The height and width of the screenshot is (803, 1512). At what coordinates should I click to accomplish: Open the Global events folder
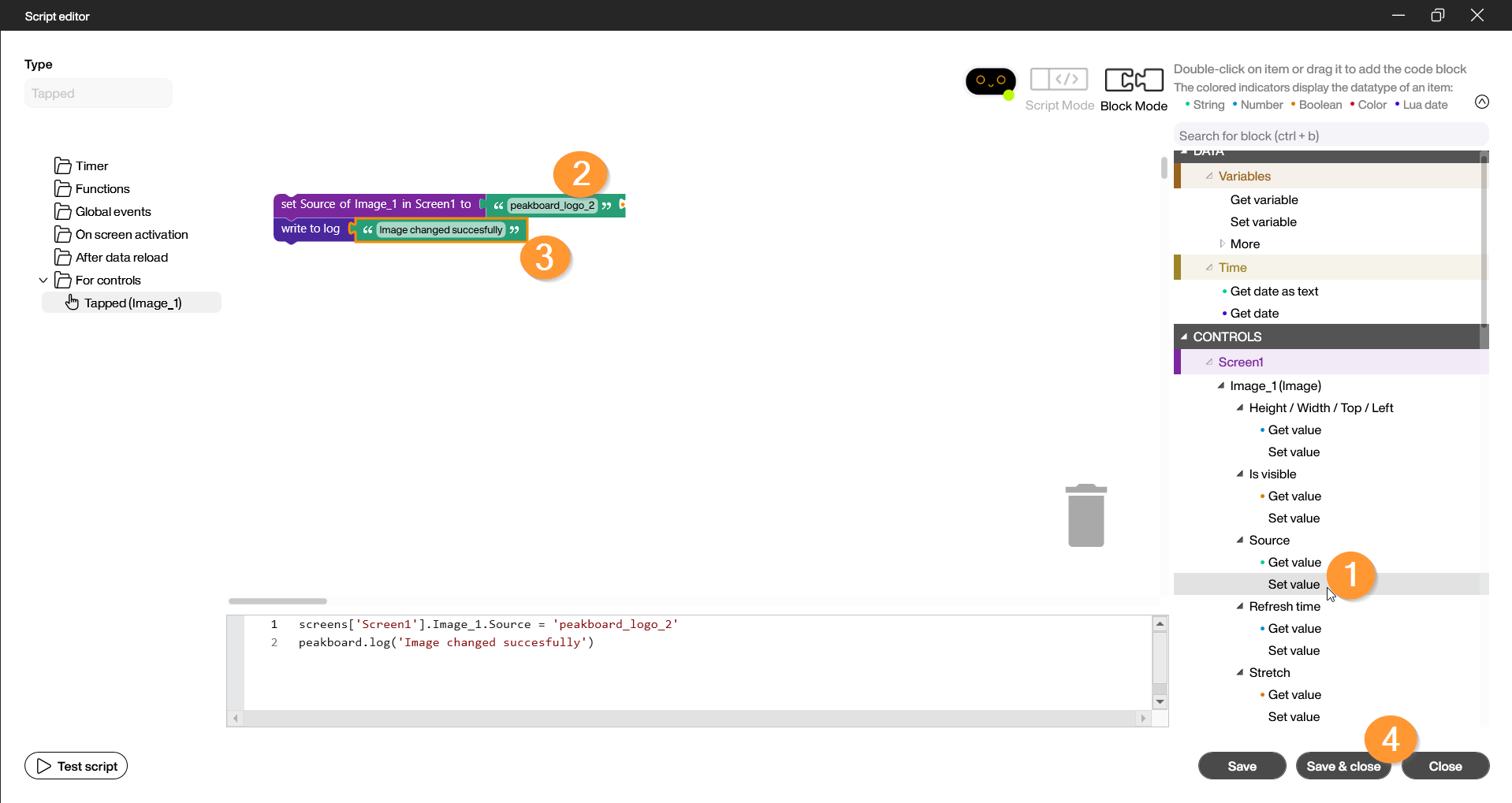[113, 212]
